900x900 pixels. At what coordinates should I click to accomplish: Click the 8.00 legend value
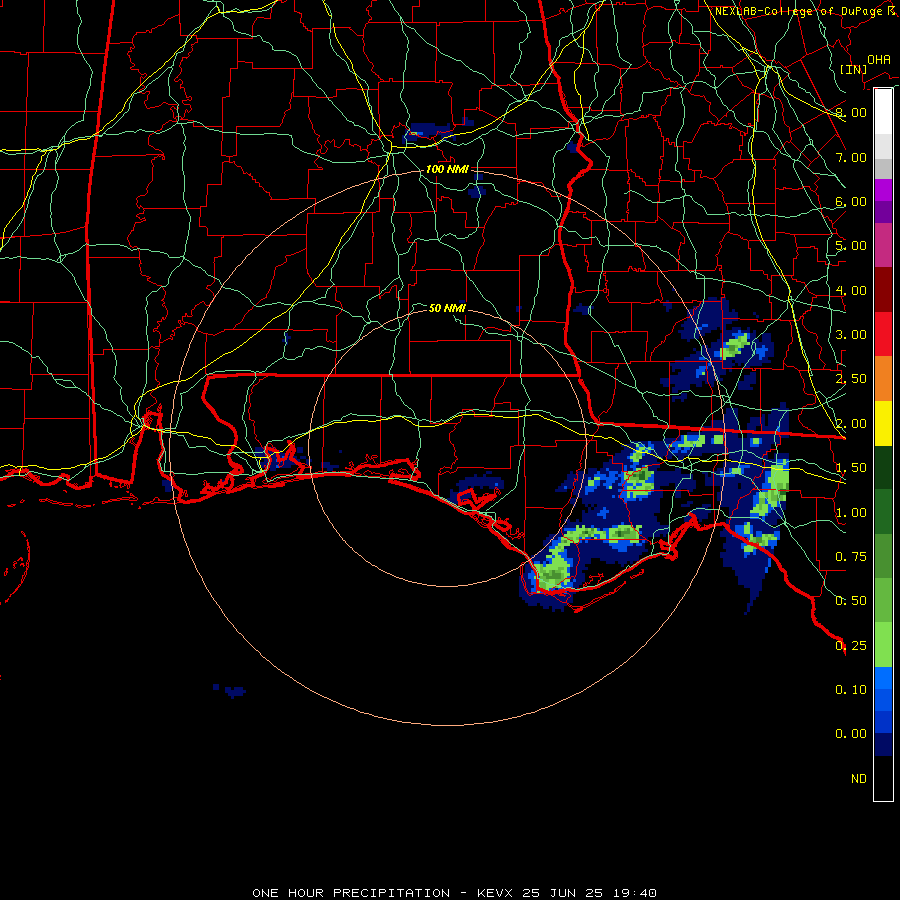pos(851,112)
